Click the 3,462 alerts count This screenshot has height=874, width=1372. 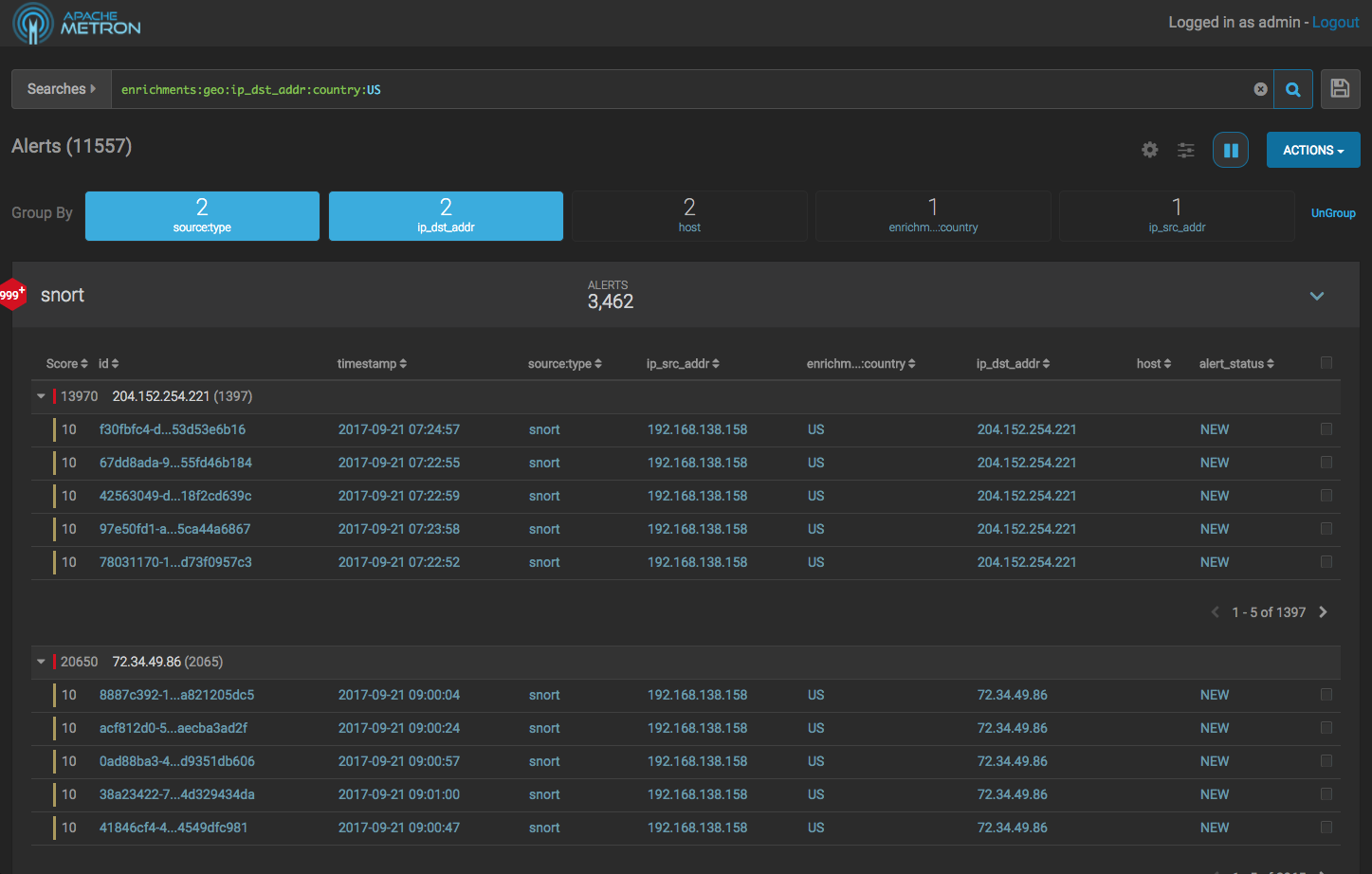[611, 301]
